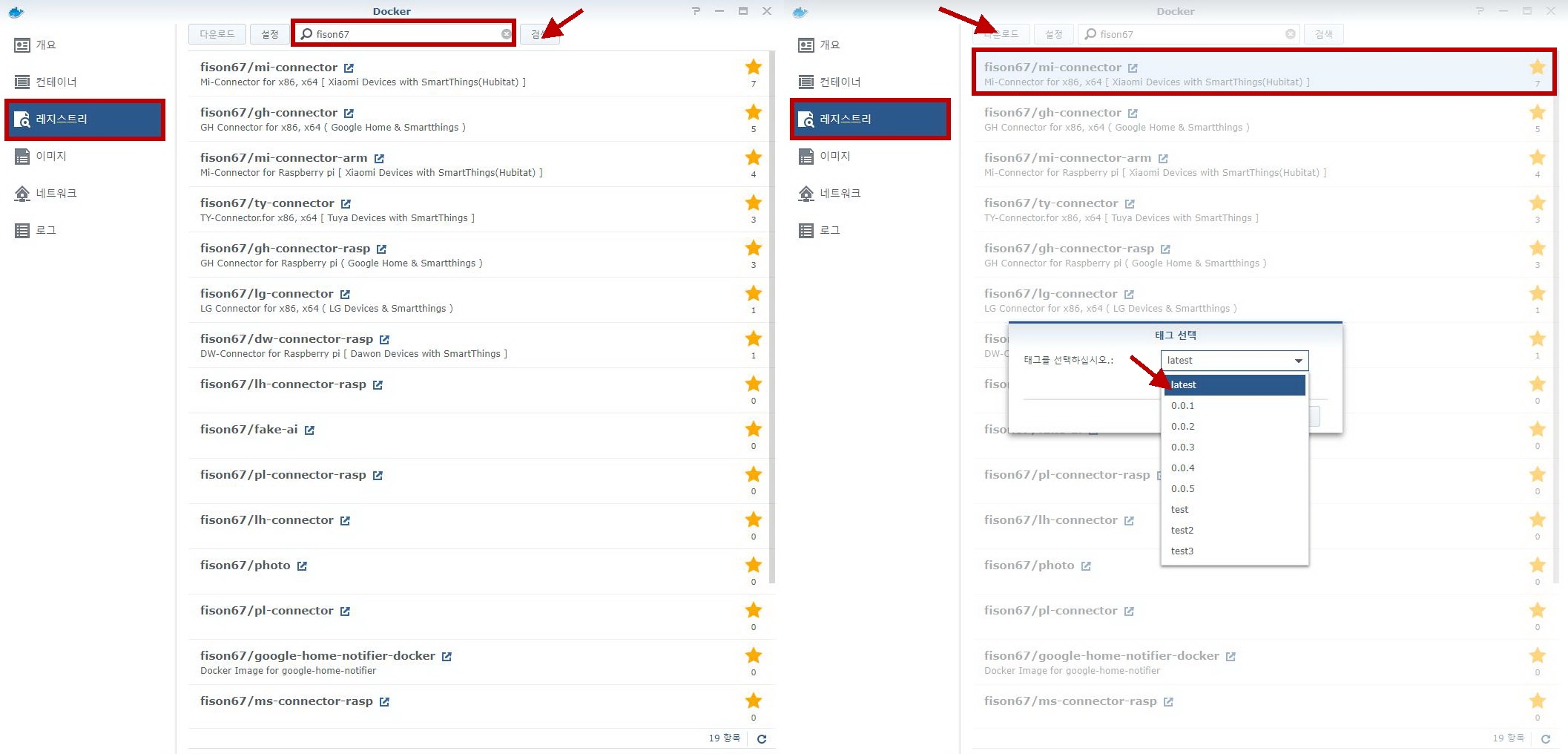
Task: Open 개요 overview tab in left window sidebar
Action: (x=85, y=45)
